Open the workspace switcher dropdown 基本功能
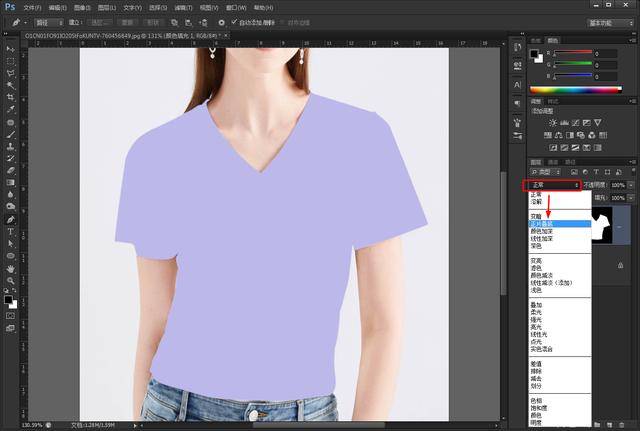Image resolution: width=640 pixels, height=431 pixels. tap(611, 23)
